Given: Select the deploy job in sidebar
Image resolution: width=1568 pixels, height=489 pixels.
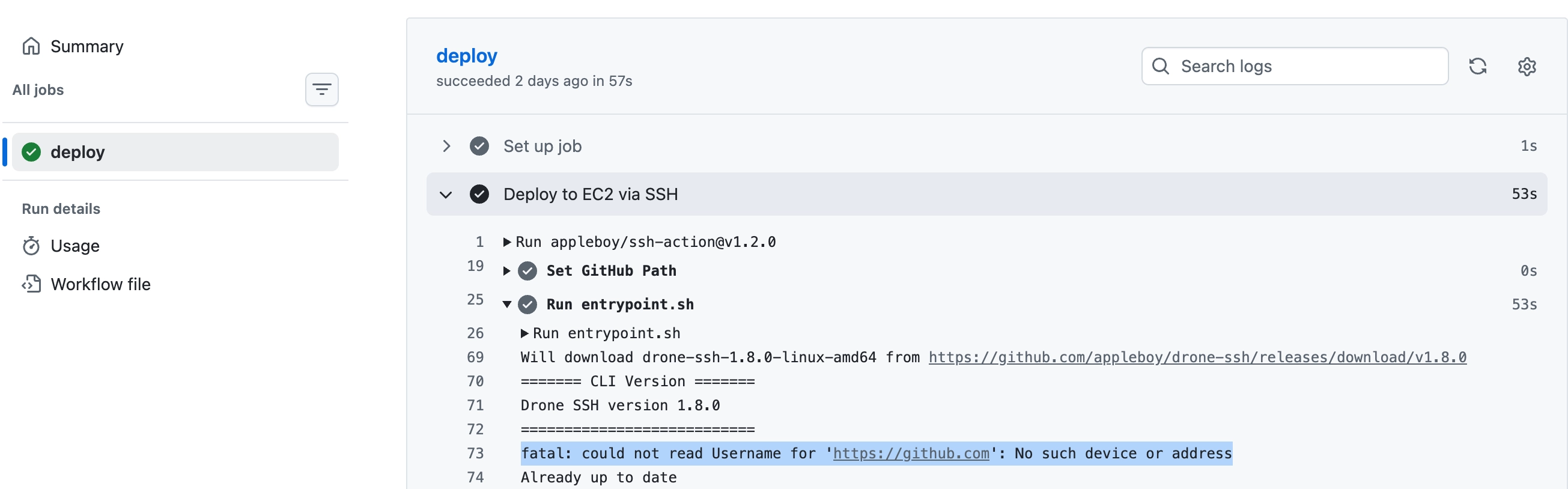Looking at the screenshot, I should point(175,152).
